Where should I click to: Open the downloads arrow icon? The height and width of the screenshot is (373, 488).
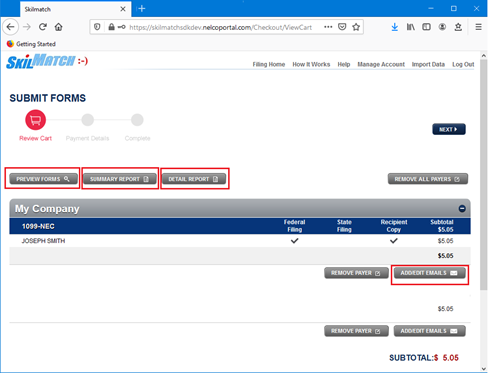395,27
